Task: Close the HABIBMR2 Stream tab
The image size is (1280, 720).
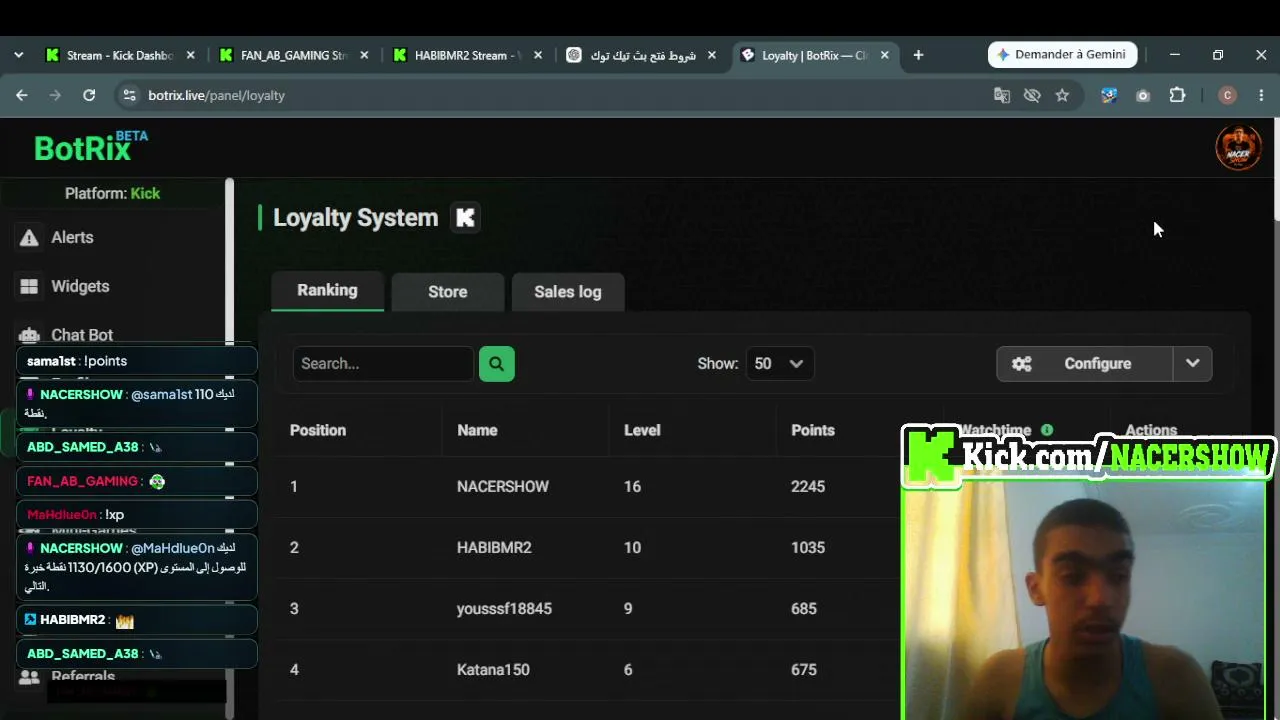Action: (x=538, y=55)
